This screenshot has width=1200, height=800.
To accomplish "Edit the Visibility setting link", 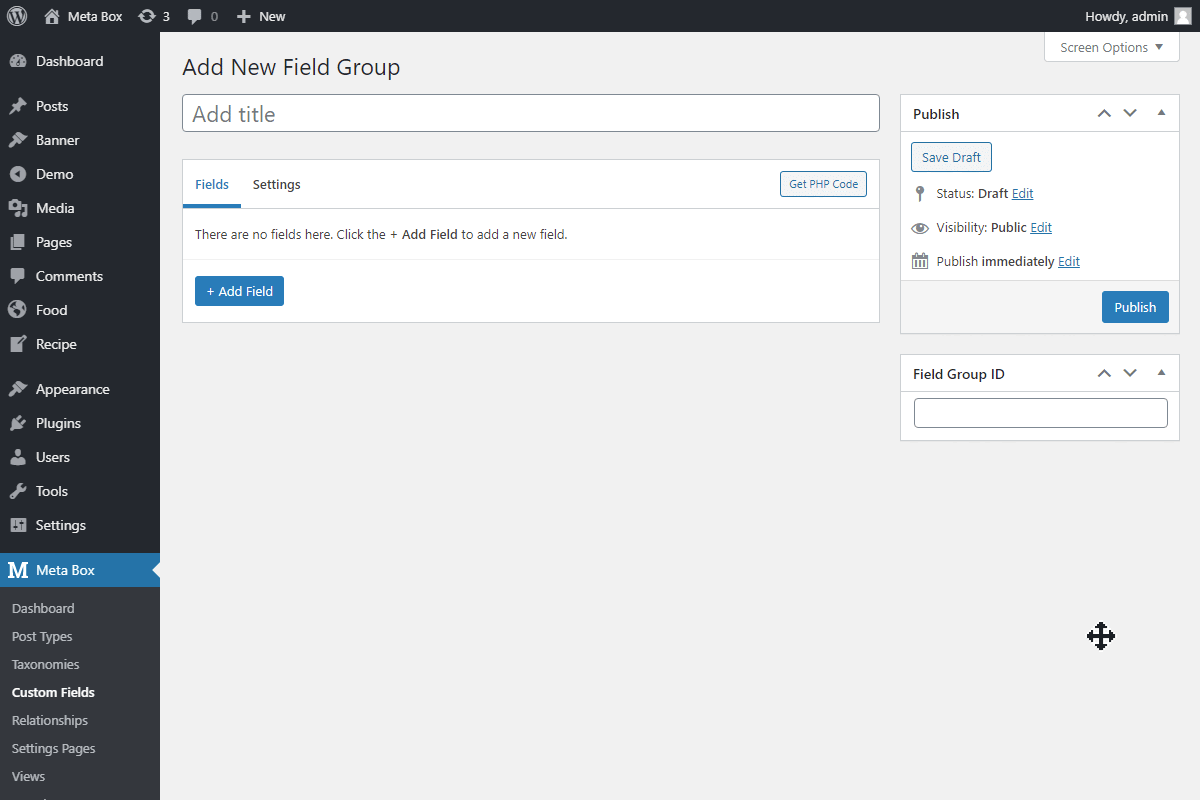I will (1041, 227).
